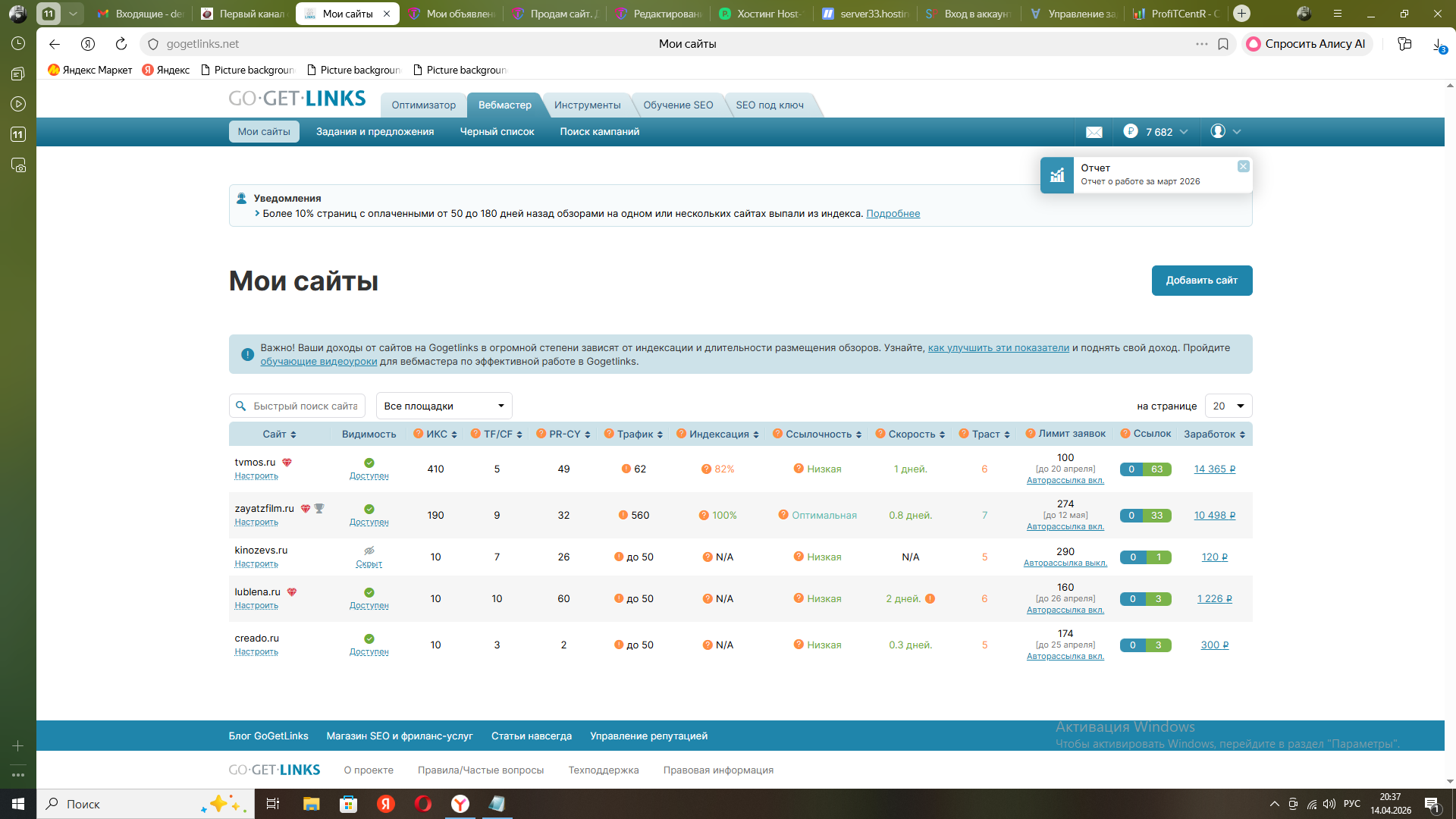Click the user profile avatar icon

[1217, 131]
